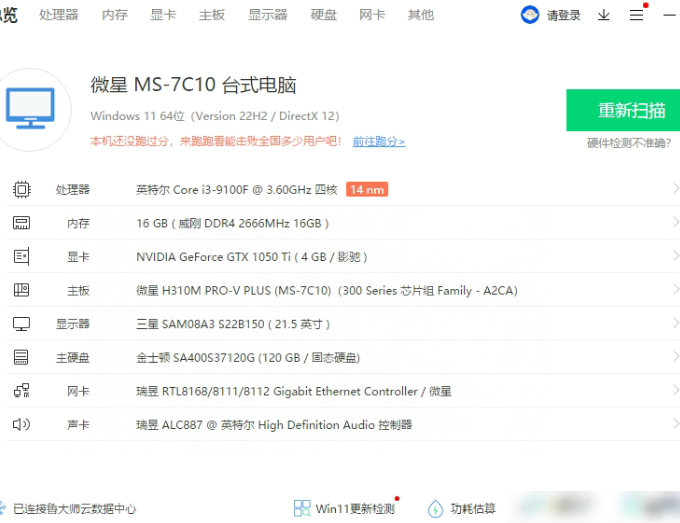The width and height of the screenshot is (680, 523).
Task: Click the 请登录 login link
Action: coord(563,16)
